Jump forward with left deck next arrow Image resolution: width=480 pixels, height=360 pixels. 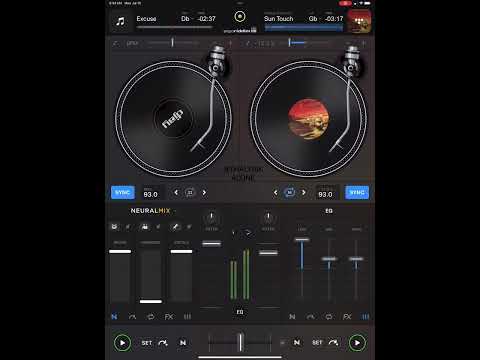[204, 192]
